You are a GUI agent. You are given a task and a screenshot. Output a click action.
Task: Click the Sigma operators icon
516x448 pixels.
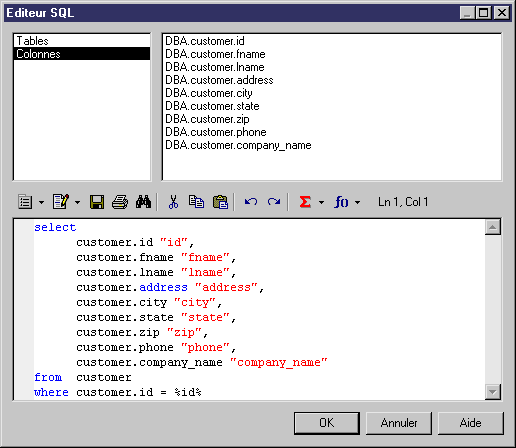click(305, 202)
